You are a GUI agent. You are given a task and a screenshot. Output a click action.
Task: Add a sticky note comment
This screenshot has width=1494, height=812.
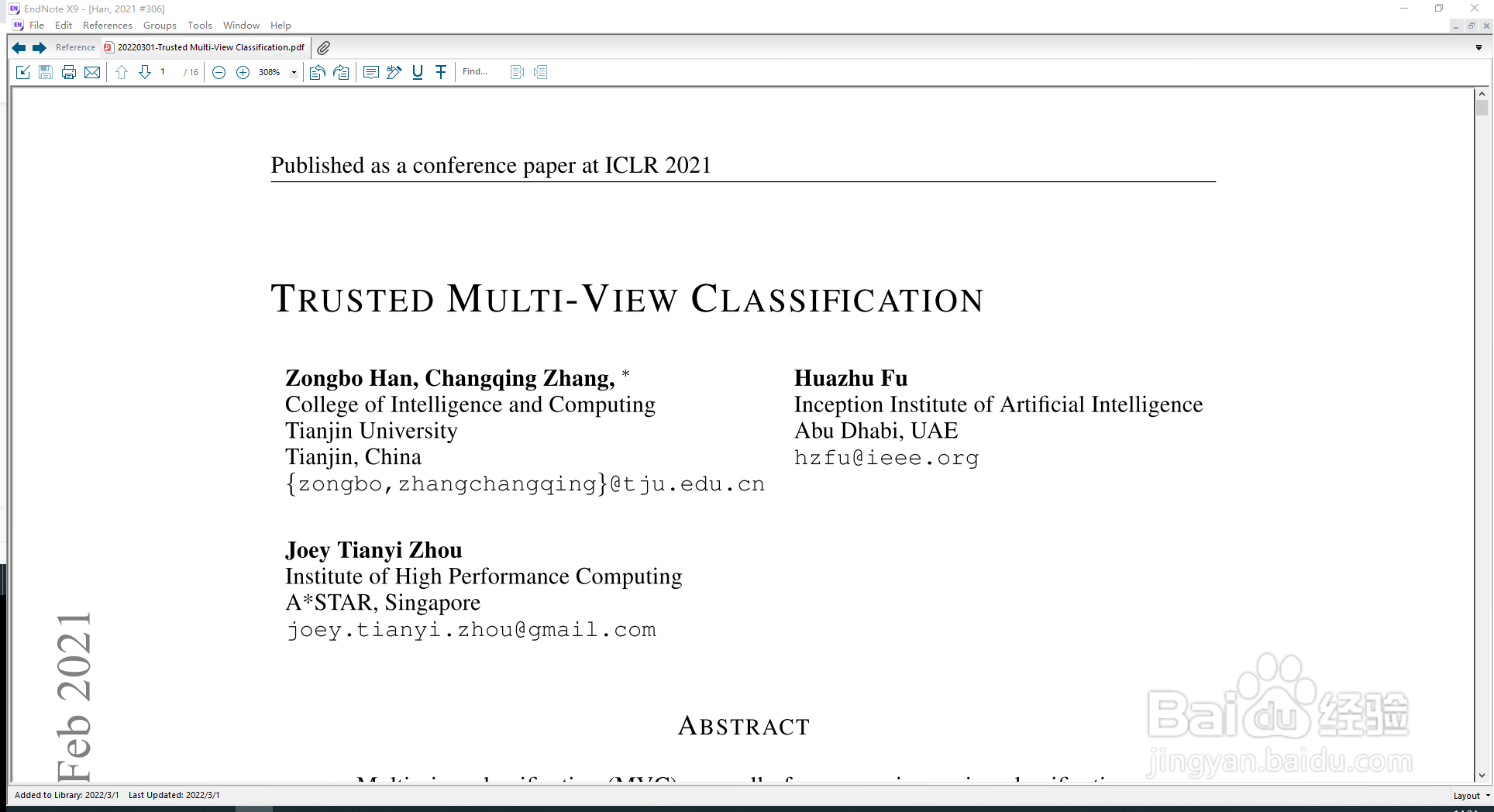coord(371,72)
